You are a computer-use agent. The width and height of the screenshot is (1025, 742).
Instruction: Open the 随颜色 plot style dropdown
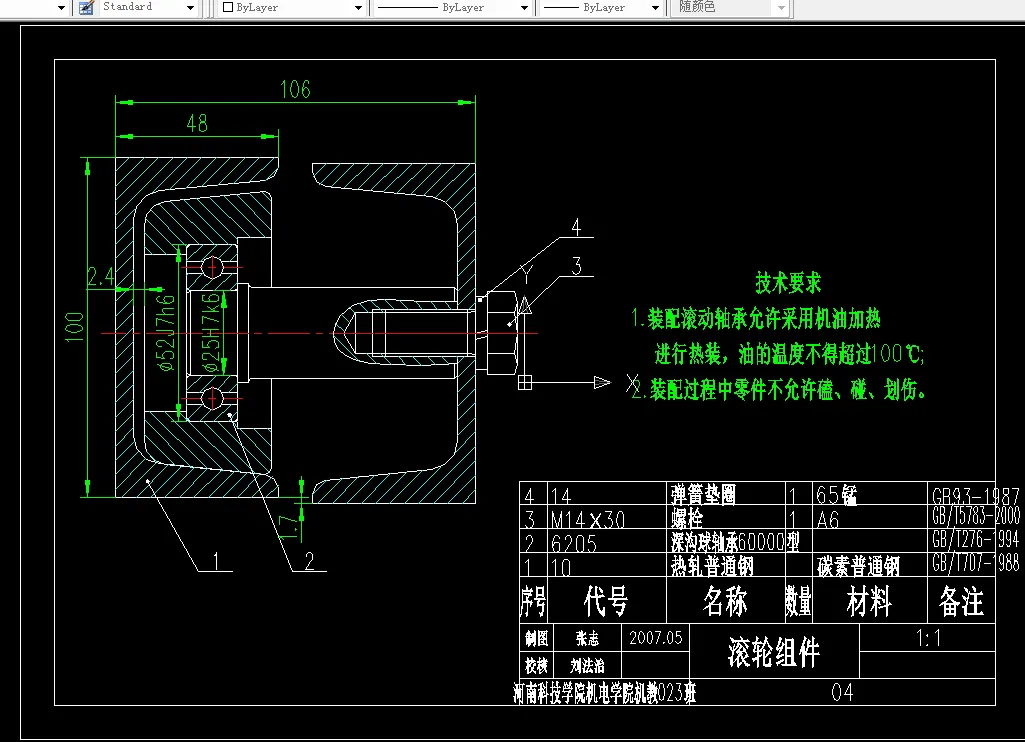click(x=782, y=8)
